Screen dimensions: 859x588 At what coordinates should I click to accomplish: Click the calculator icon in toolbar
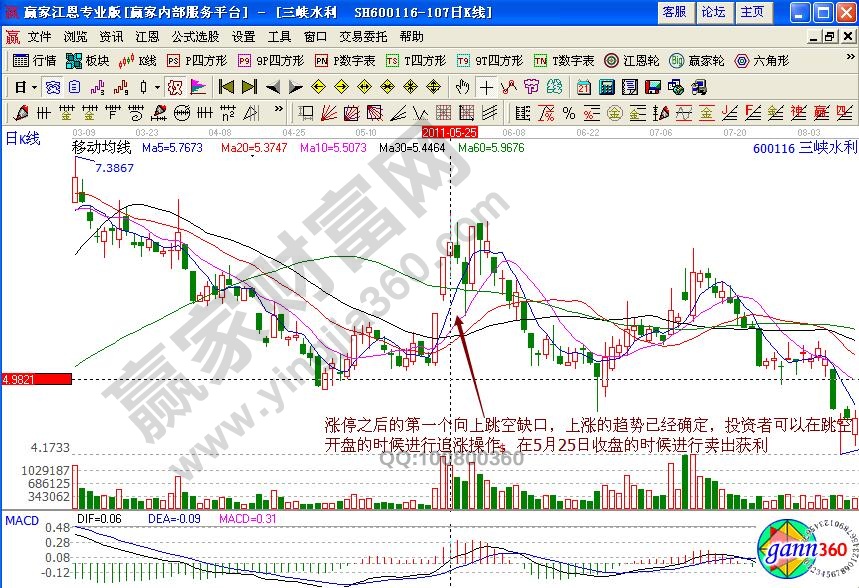[x=608, y=87]
